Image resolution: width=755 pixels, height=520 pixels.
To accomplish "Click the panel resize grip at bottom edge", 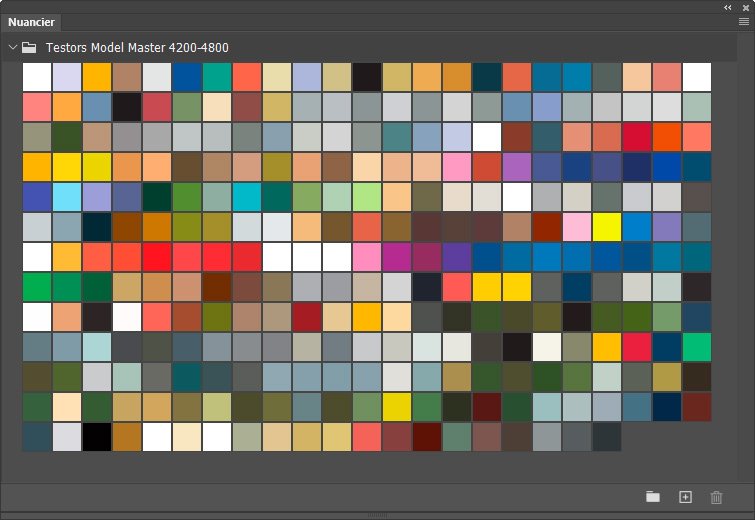I will tap(377, 515).
